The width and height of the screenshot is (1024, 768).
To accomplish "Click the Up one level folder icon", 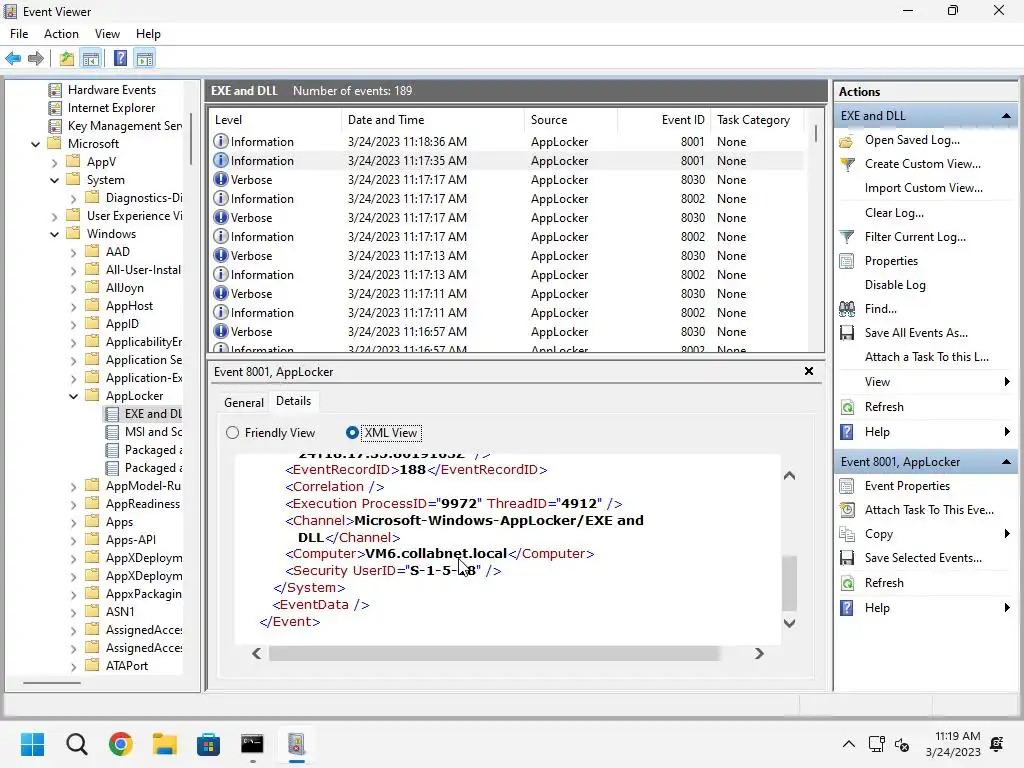I will 67,59.
